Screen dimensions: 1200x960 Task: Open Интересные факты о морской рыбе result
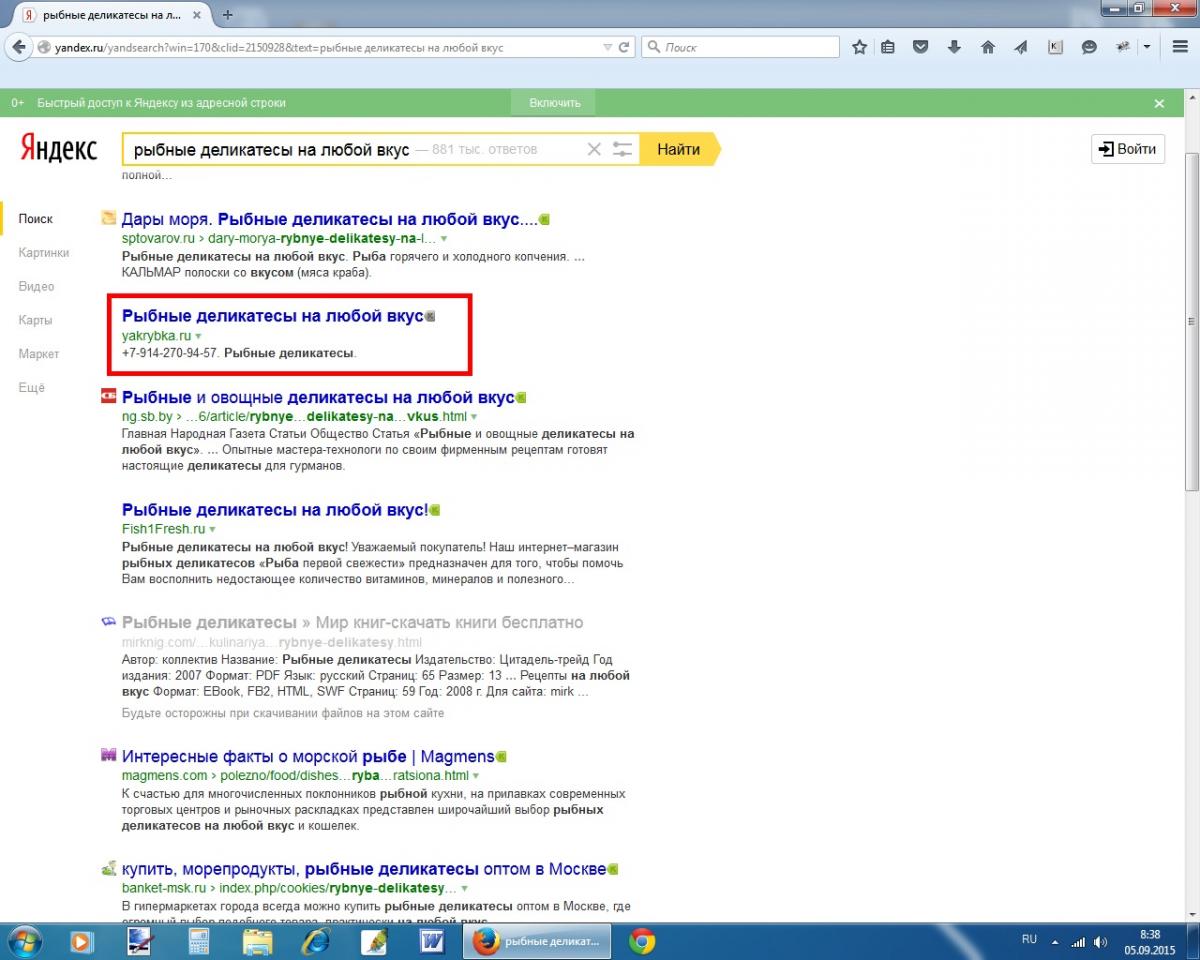pyautogui.click(x=308, y=756)
